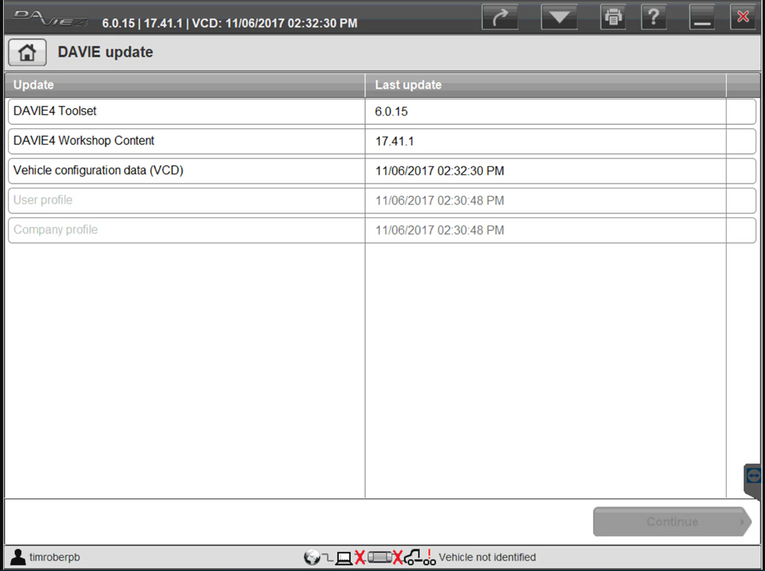The height and width of the screenshot is (571, 765).
Task: Click the Continue button
Action: pyautogui.click(x=671, y=522)
